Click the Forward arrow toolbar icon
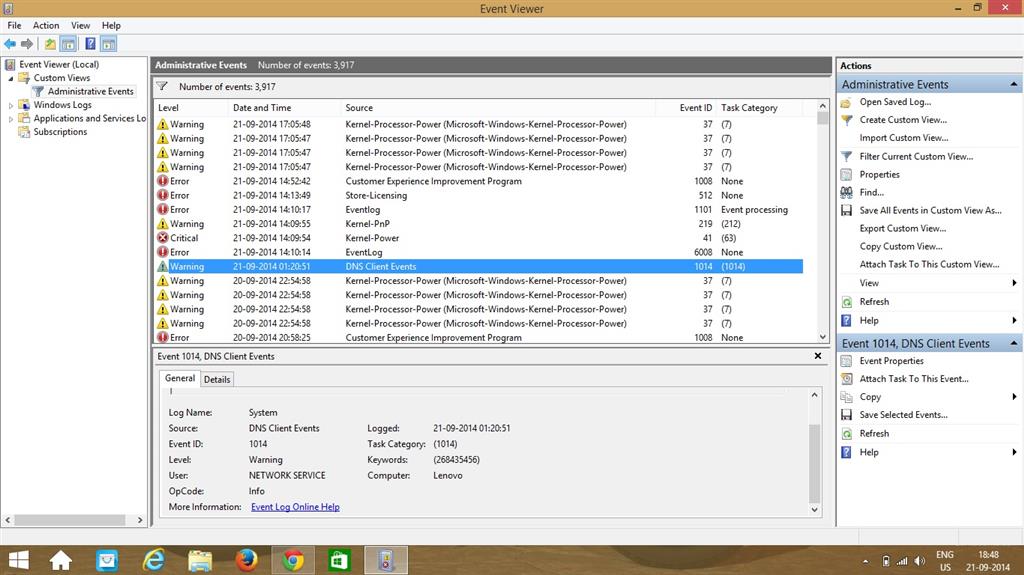This screenshot has height=575, width=1024. (x=27, y=44)
